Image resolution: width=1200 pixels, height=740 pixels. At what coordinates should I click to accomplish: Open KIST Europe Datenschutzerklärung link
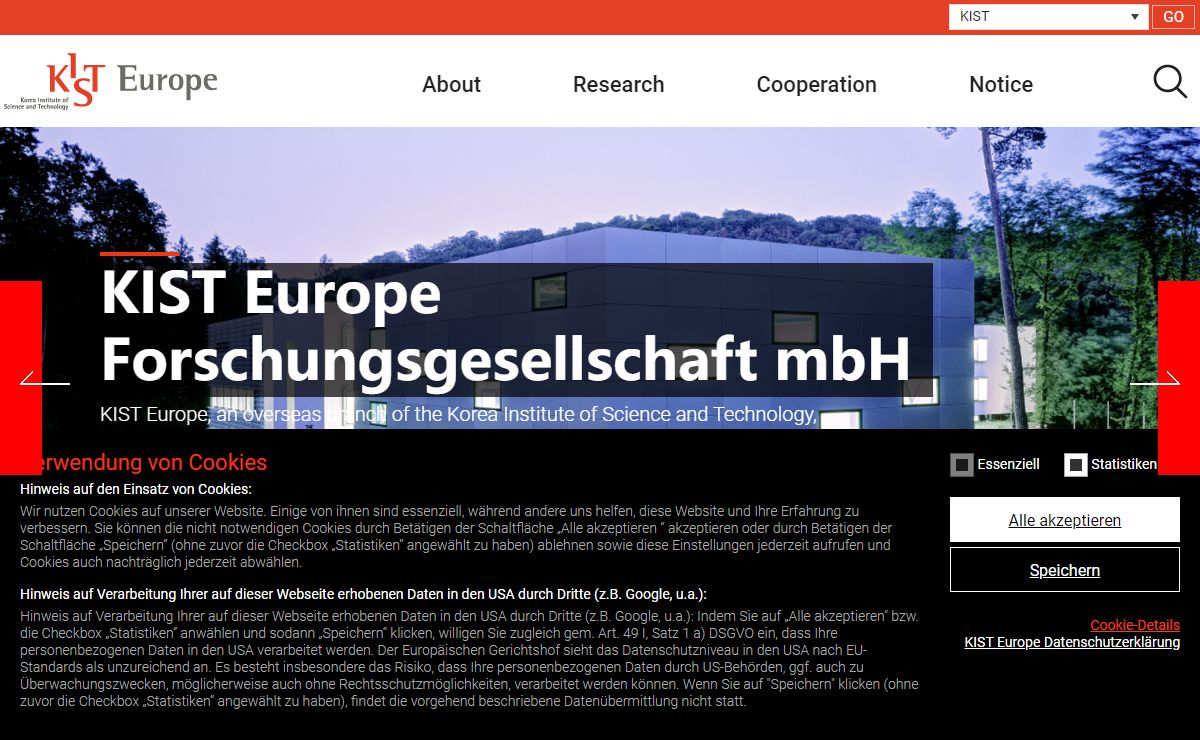tap(1072, 642)
